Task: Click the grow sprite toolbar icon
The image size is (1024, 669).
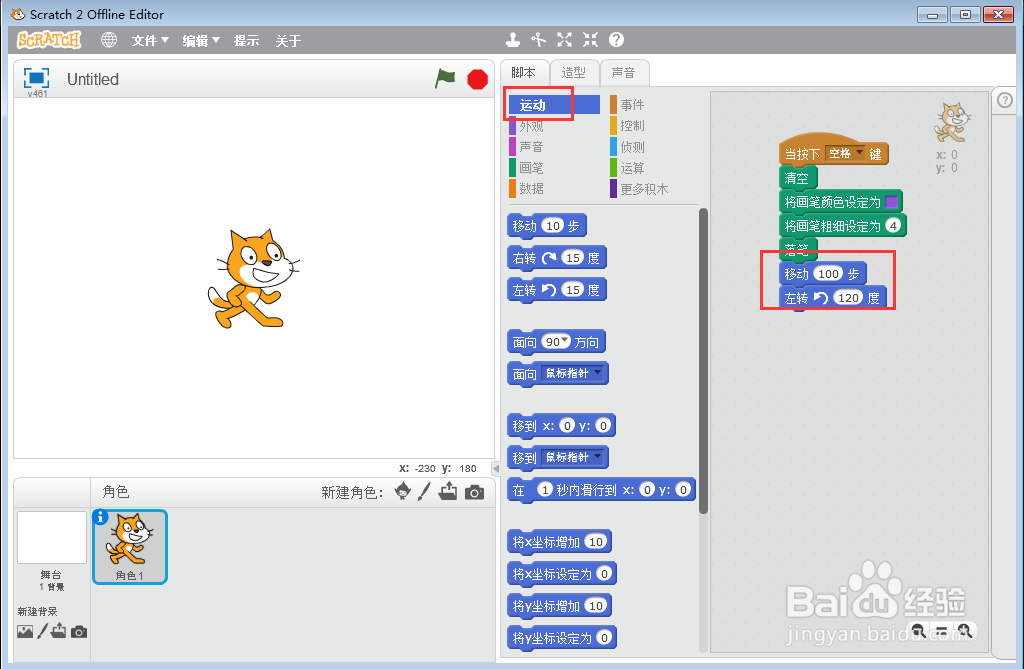Action: point(564,40)
